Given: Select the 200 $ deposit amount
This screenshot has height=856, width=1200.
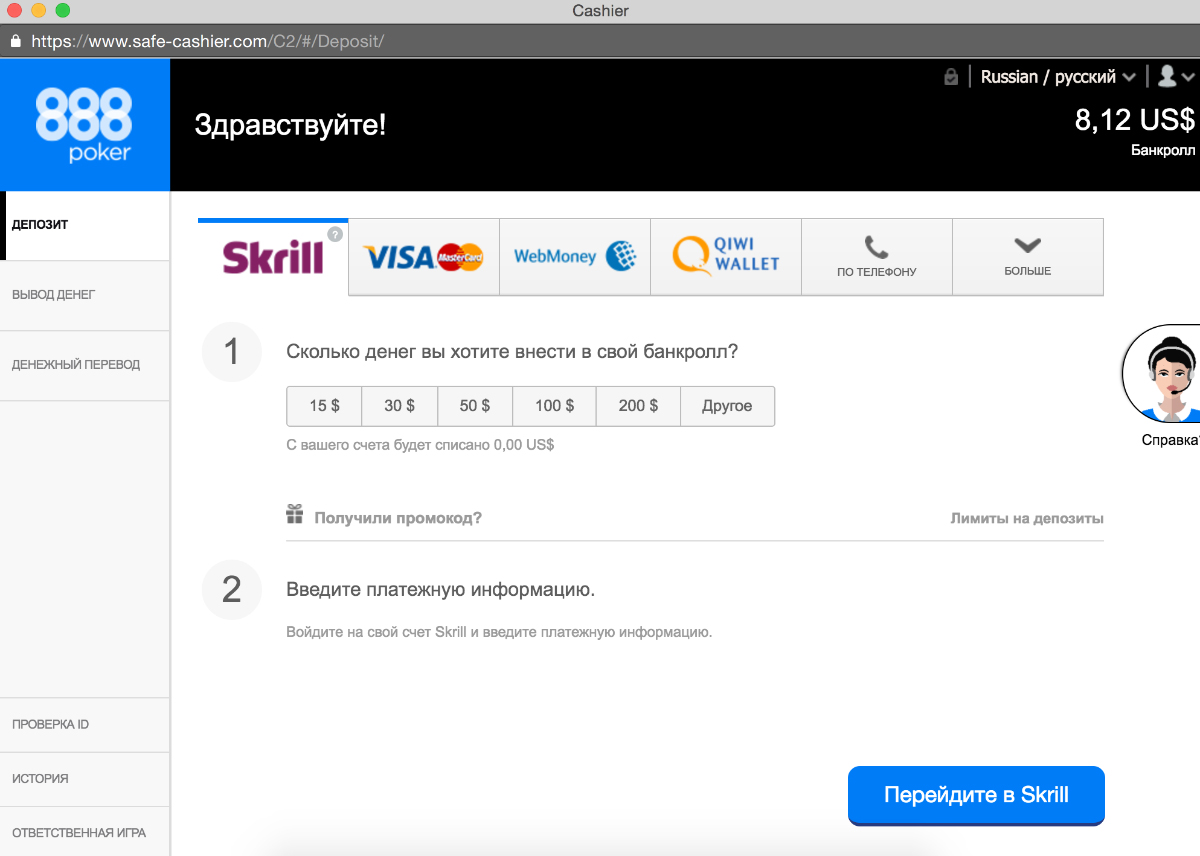Looking at the screenshot, I should point(638,406).
